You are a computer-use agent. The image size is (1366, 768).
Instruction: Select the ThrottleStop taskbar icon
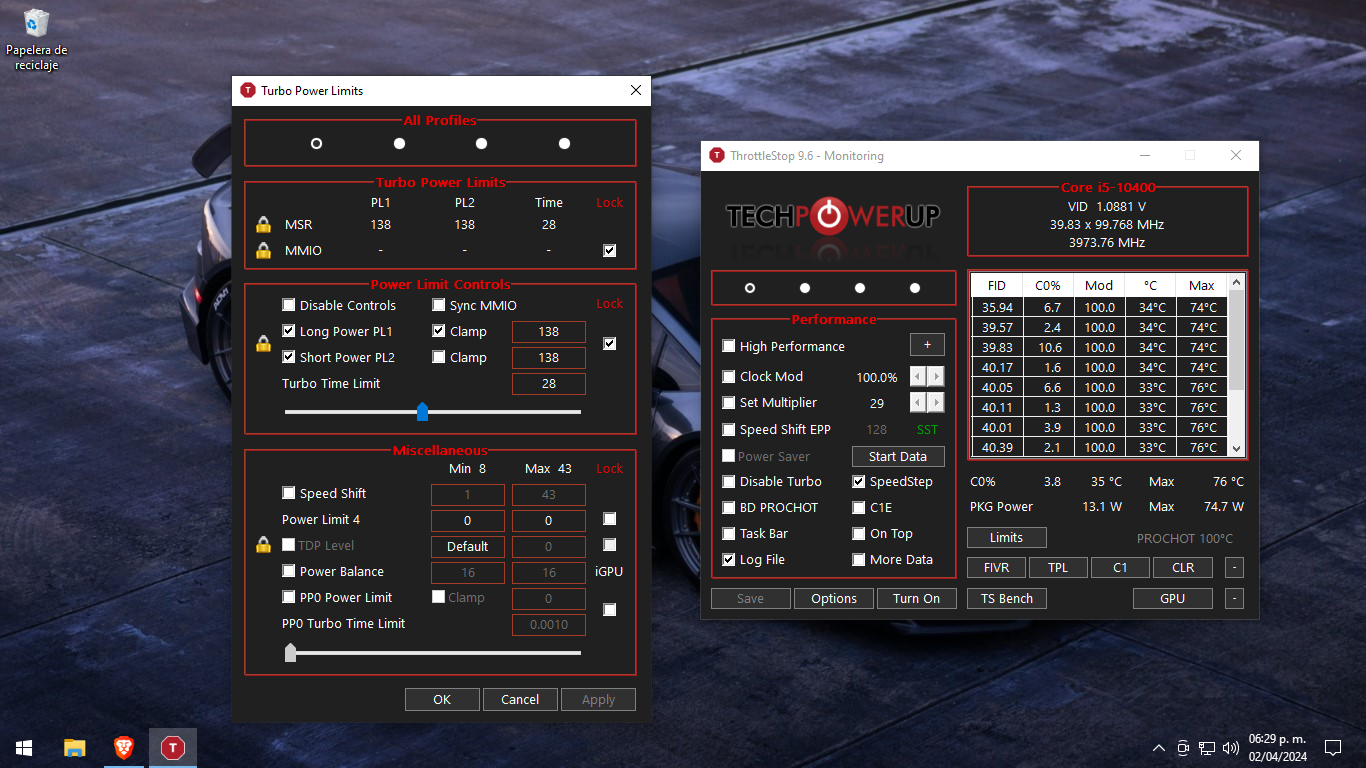[x=173, y=747]
